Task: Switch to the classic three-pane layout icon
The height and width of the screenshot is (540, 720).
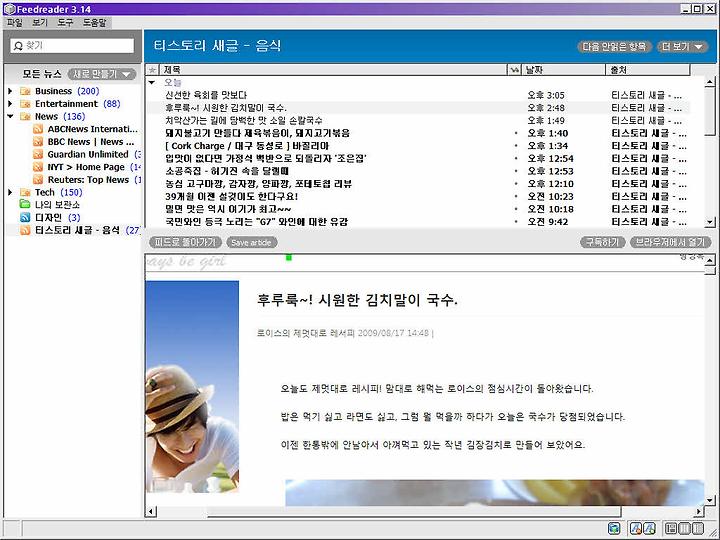Action: pyautogui.click(x=671, y=529)
